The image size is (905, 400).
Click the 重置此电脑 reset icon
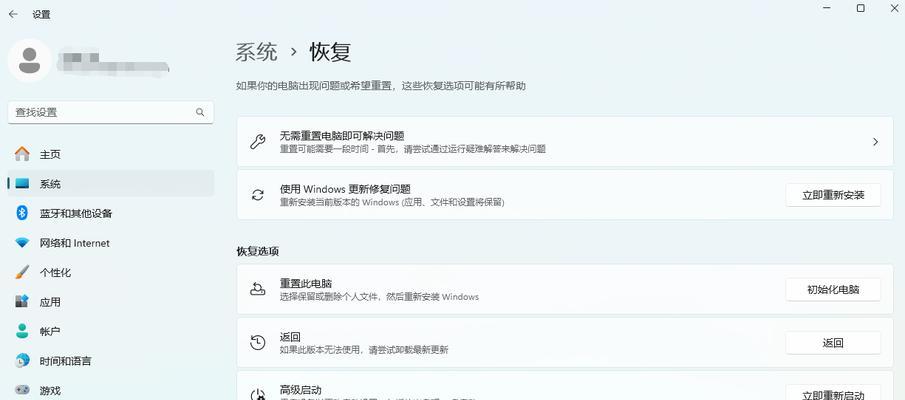(257, 289)
